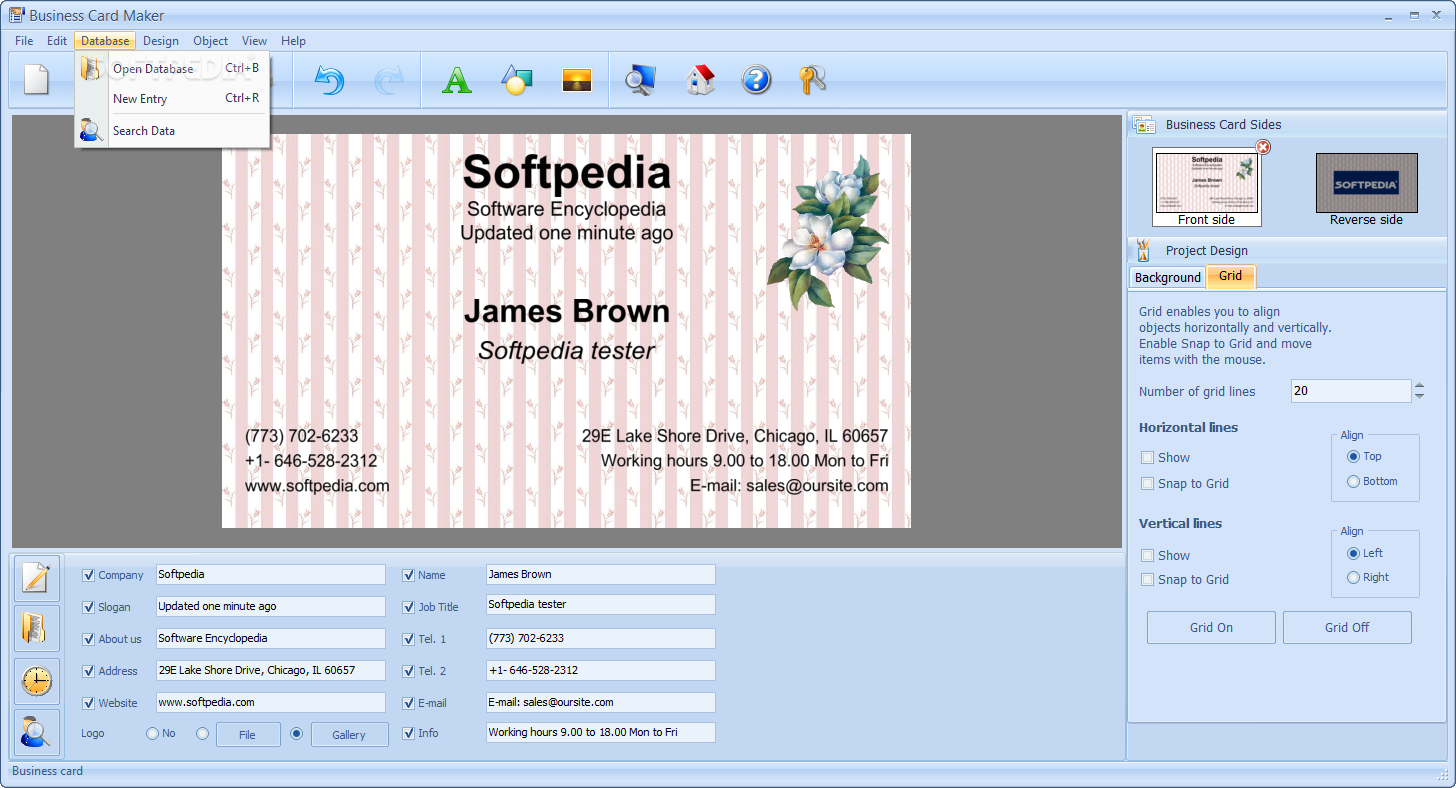Open the Edit menu
The image size is (1456, 788).
57,41
